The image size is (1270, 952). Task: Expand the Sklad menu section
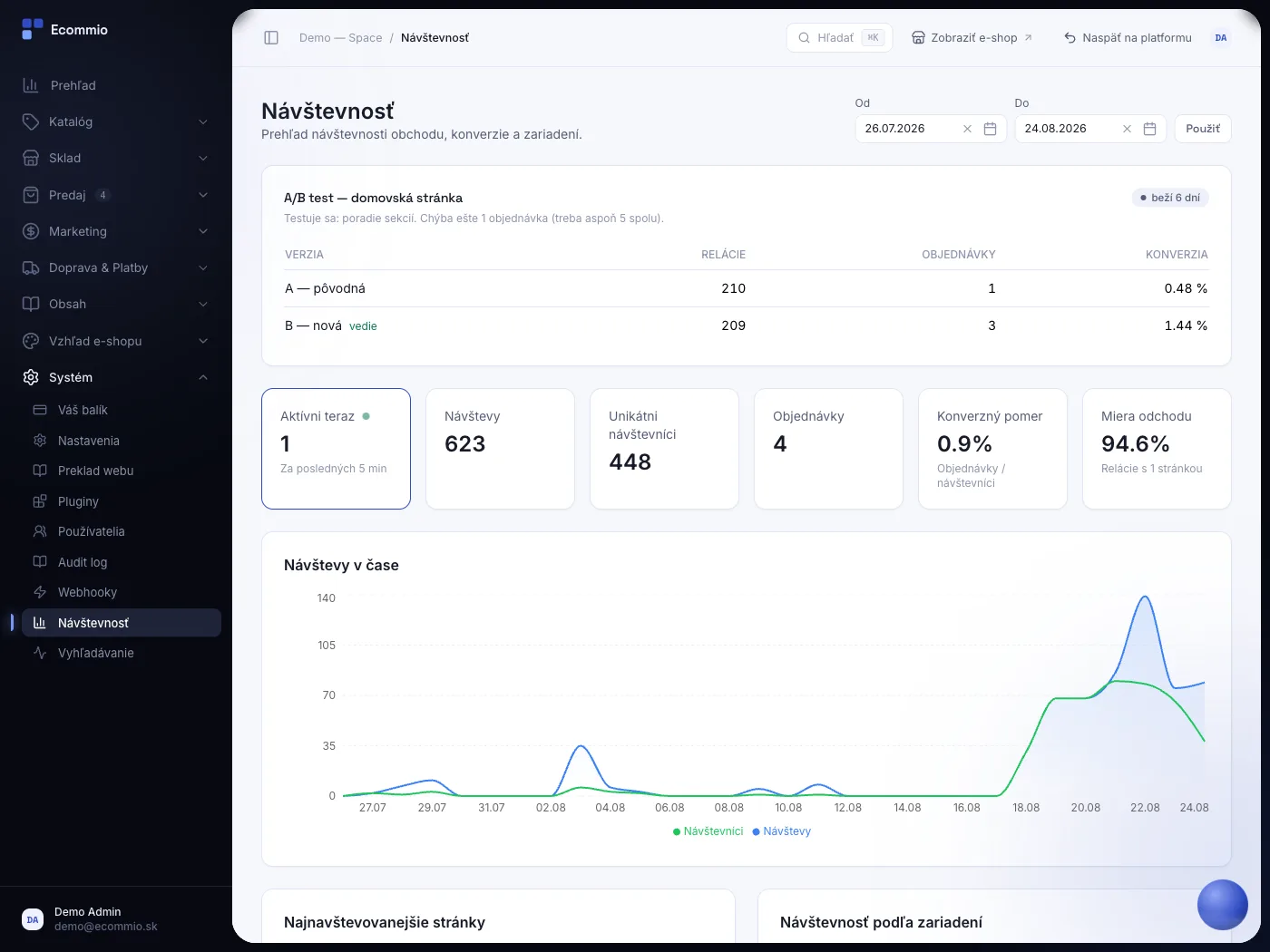click(x=116, y=158)
